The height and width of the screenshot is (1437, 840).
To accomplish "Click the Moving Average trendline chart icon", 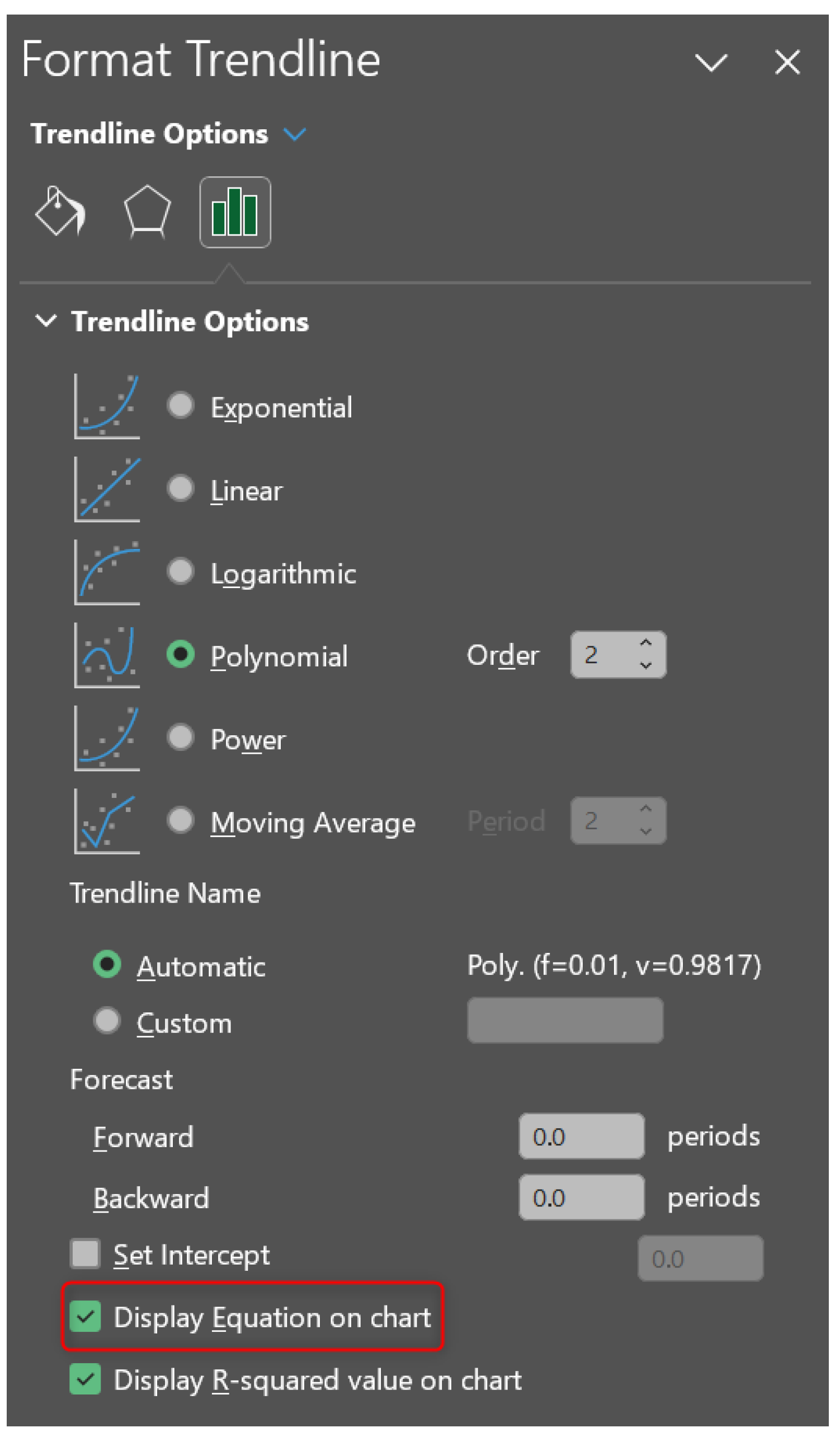I will 107,821.
